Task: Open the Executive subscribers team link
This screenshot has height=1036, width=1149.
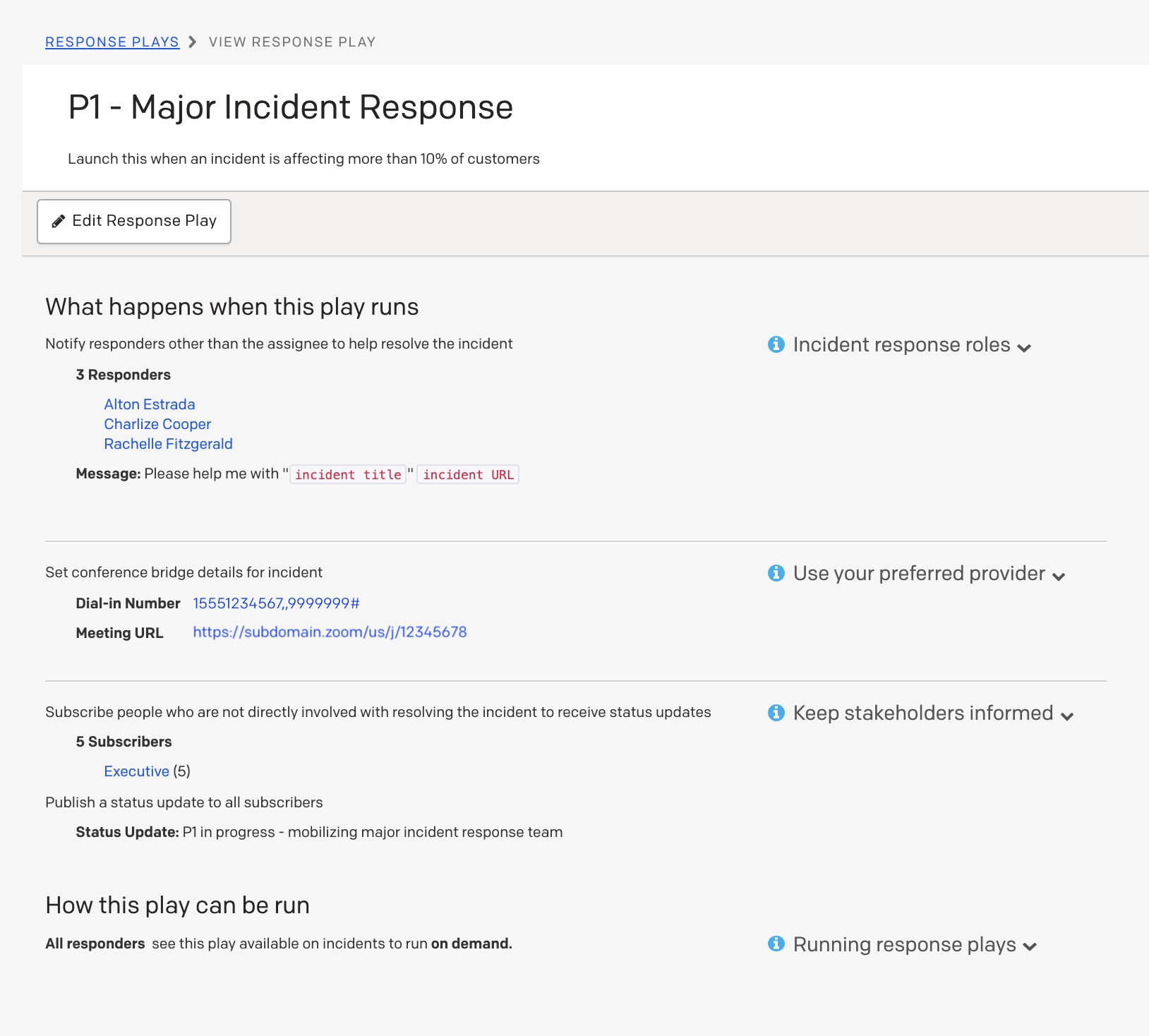Action: (x=136, y=771)
